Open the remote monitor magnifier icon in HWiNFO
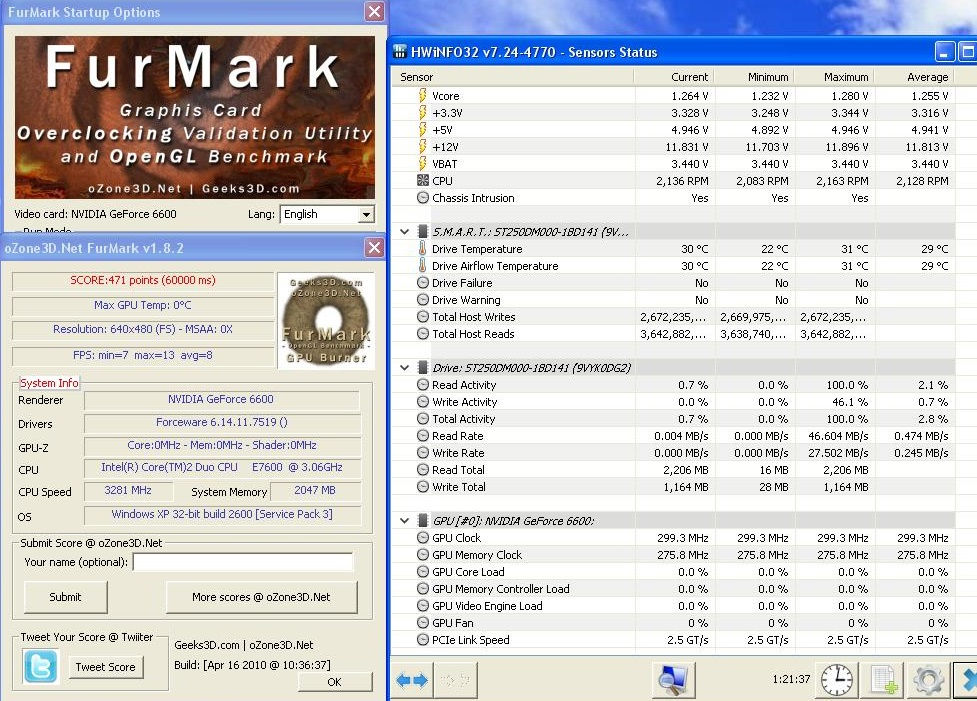This screenshot has height=701, width=977. (674, 680)
